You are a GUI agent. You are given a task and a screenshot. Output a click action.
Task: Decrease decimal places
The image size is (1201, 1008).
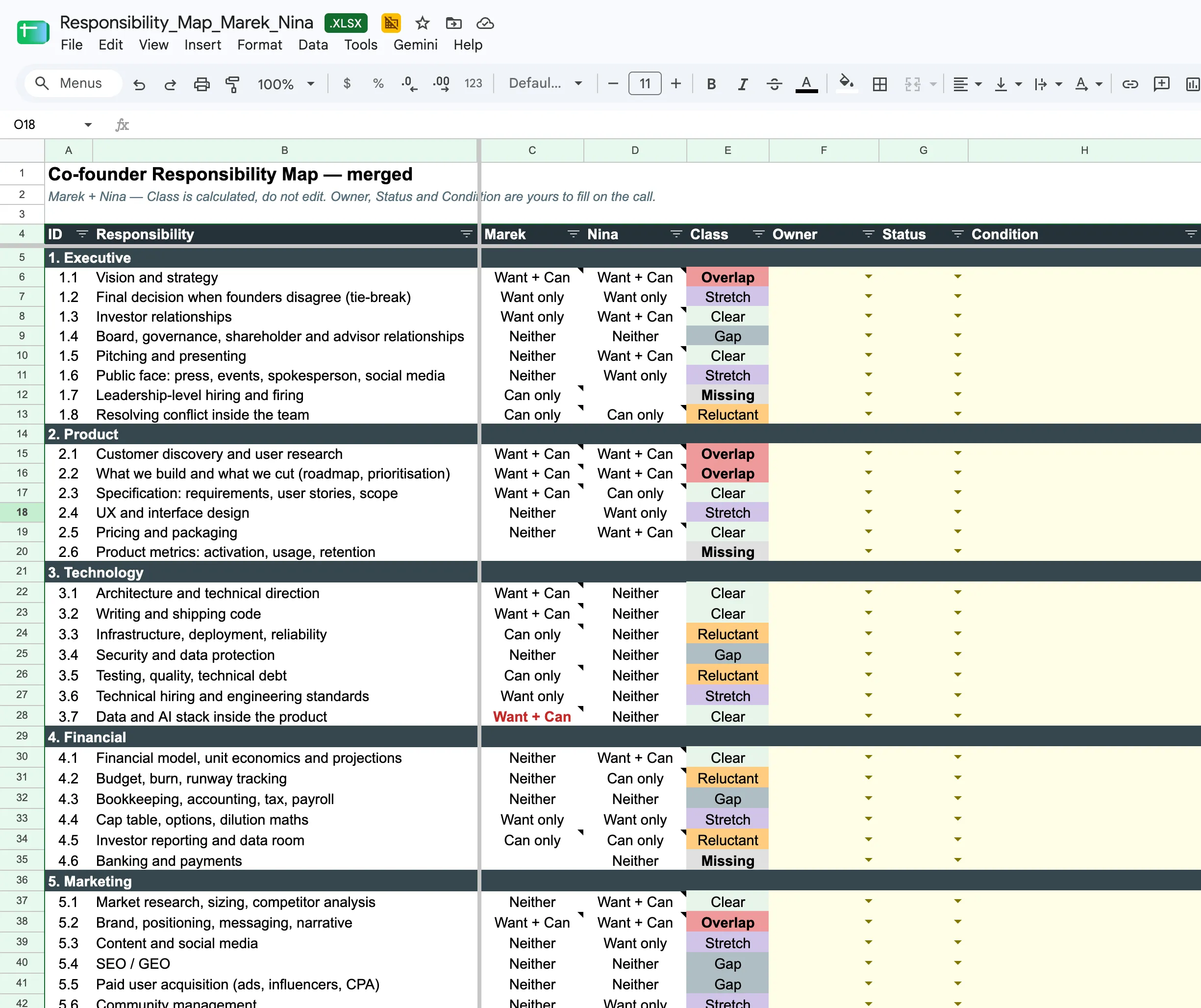(409, 83)
